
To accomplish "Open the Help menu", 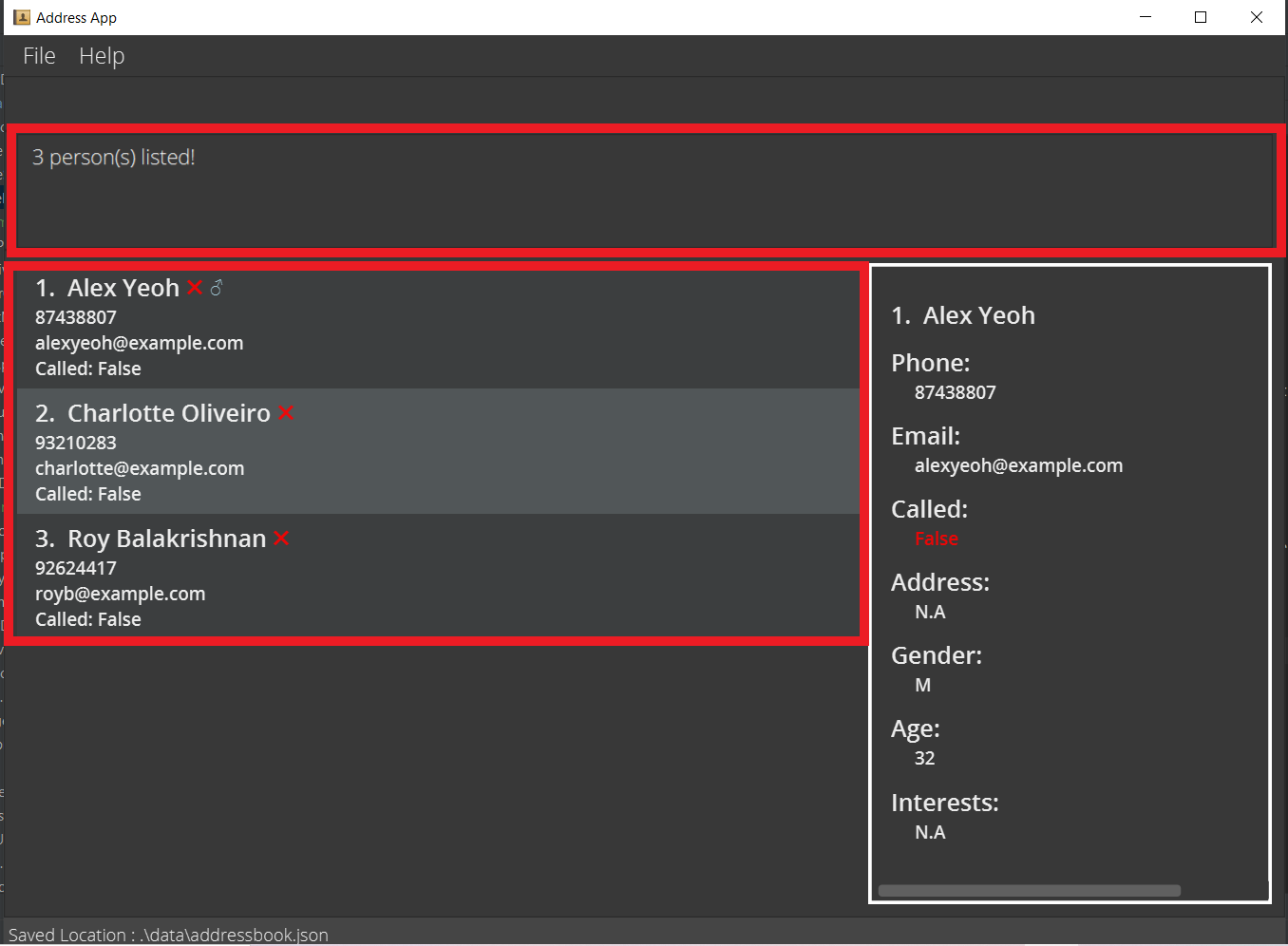I will [x=102, y=56].
